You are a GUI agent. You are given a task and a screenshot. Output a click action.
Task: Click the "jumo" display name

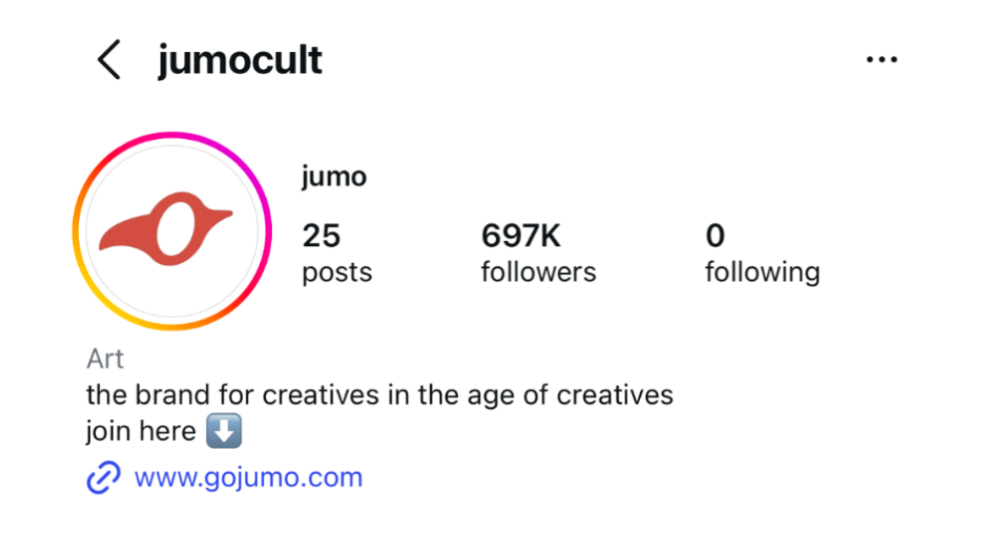(334, 178)
